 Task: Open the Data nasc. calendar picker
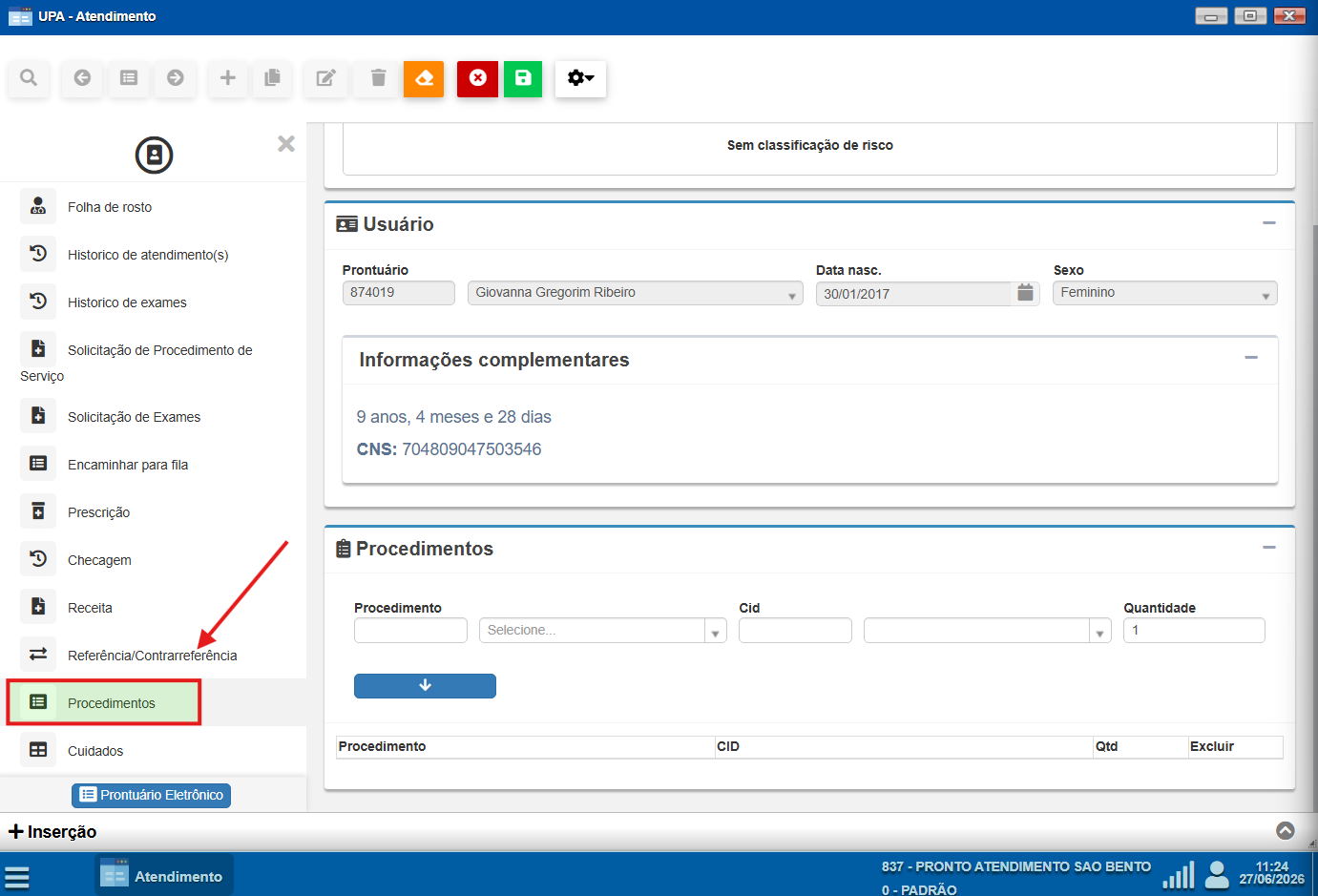coord(1025,293)
